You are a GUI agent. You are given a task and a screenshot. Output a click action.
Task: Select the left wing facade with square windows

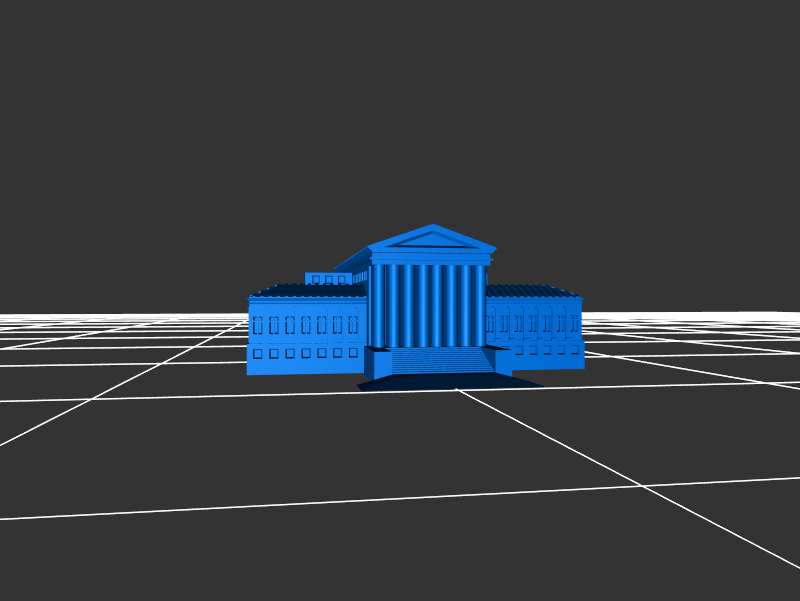point(307,336)
